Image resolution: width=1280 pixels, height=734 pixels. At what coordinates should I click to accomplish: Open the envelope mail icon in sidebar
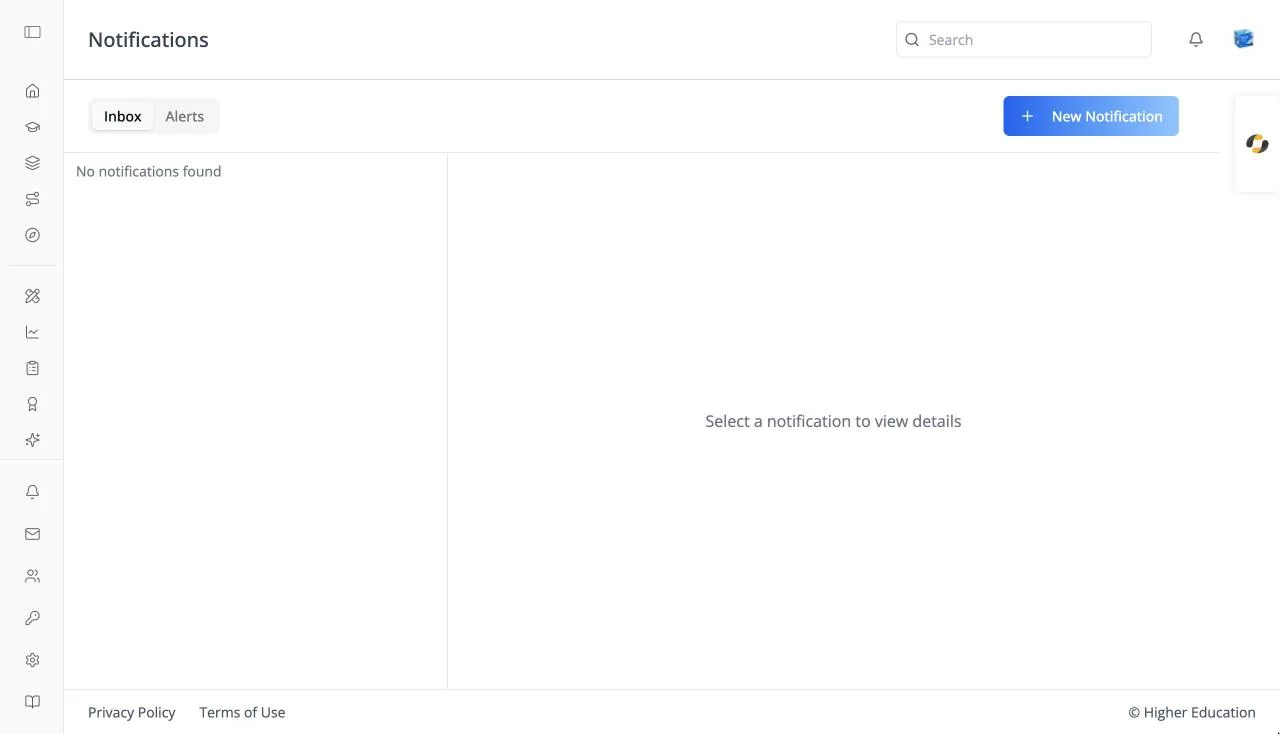32,534
